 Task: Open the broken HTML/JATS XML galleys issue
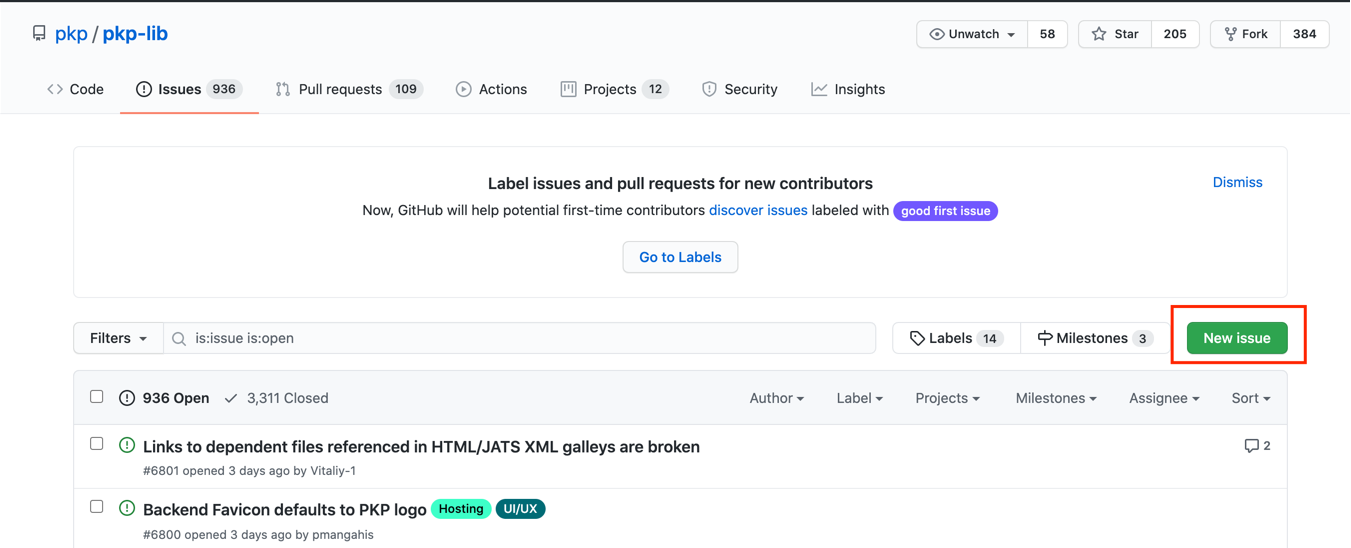coord(421,447)
